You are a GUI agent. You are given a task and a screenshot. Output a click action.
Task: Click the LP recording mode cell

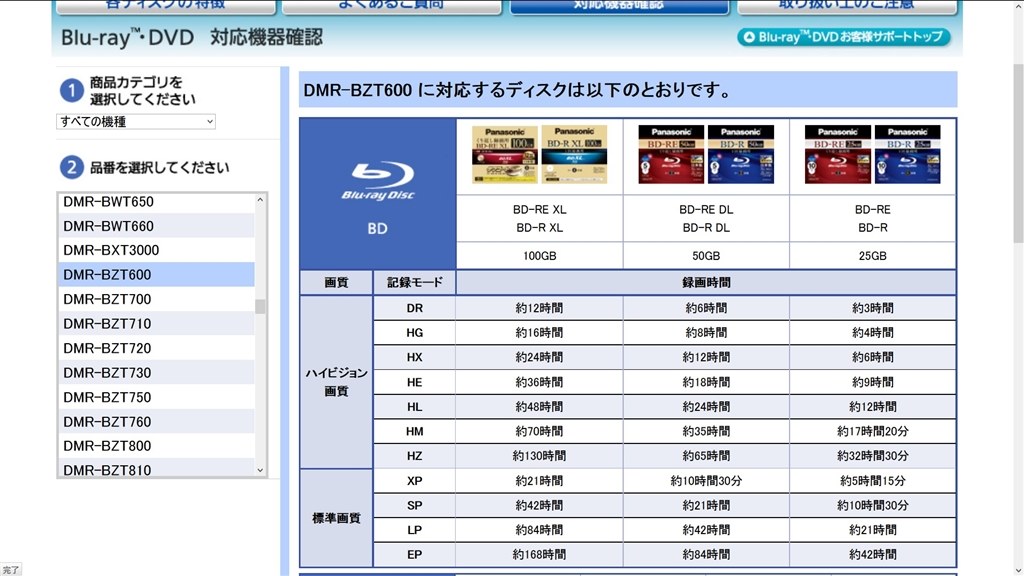tap(415, 530)
